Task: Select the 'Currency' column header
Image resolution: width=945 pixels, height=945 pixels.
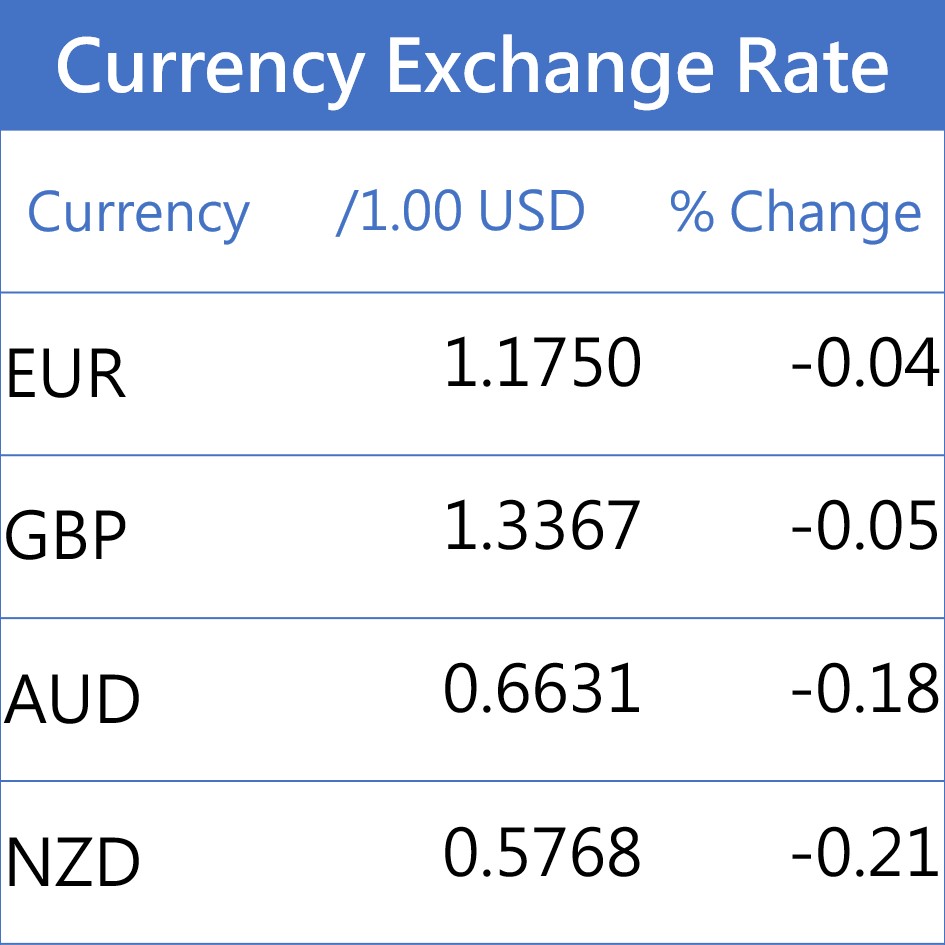Action: (x=138, y=213)
